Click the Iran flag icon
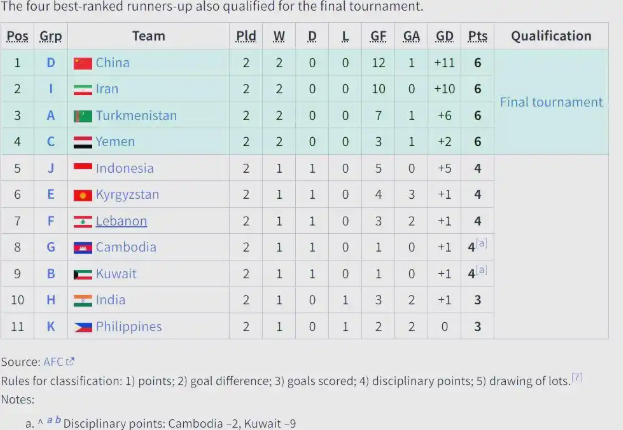 pyautogui.click(x=83, y=89)
